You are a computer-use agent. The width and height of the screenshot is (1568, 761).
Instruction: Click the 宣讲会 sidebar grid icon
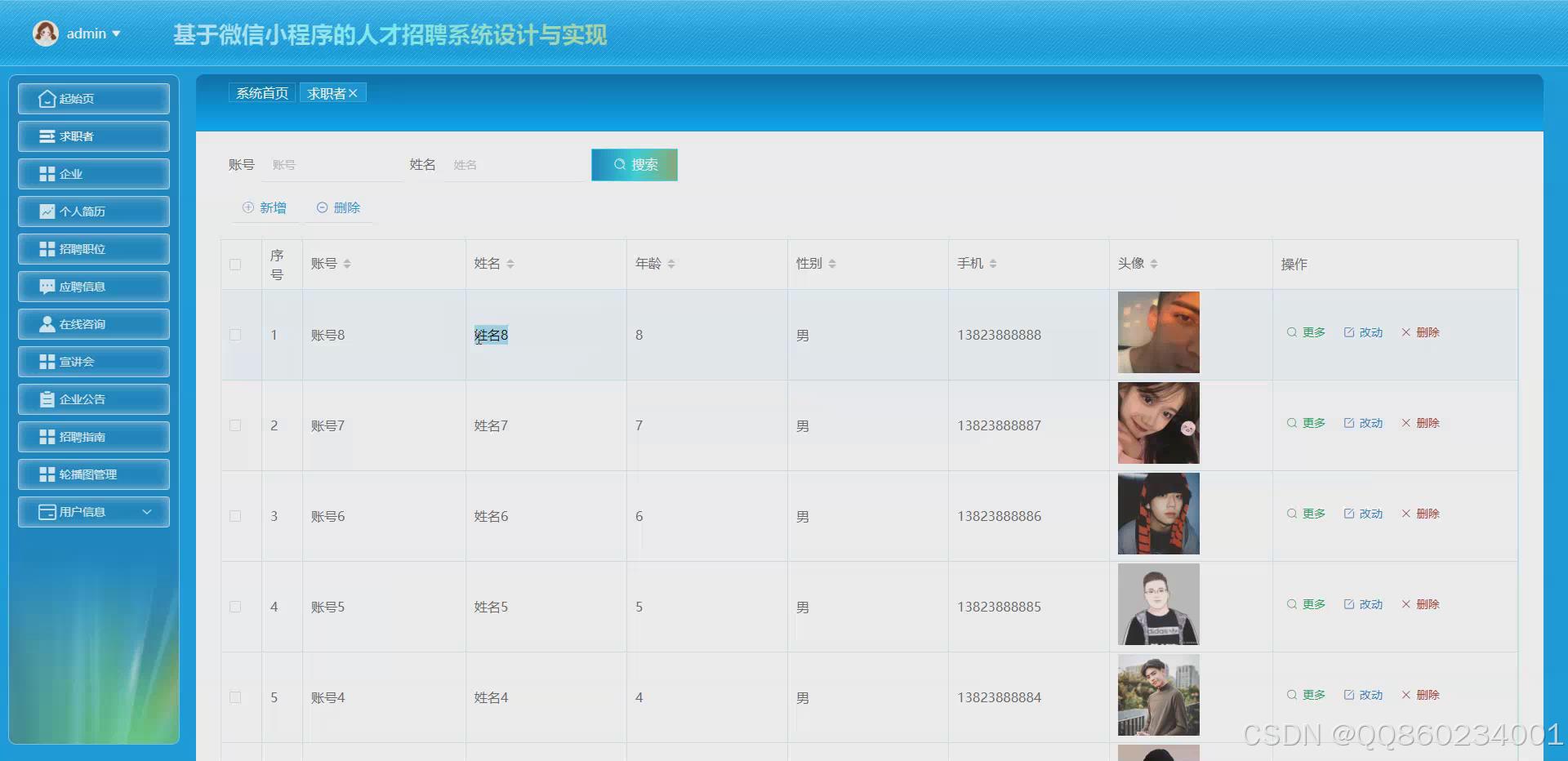pyautogui.click(x=47, y=362)
